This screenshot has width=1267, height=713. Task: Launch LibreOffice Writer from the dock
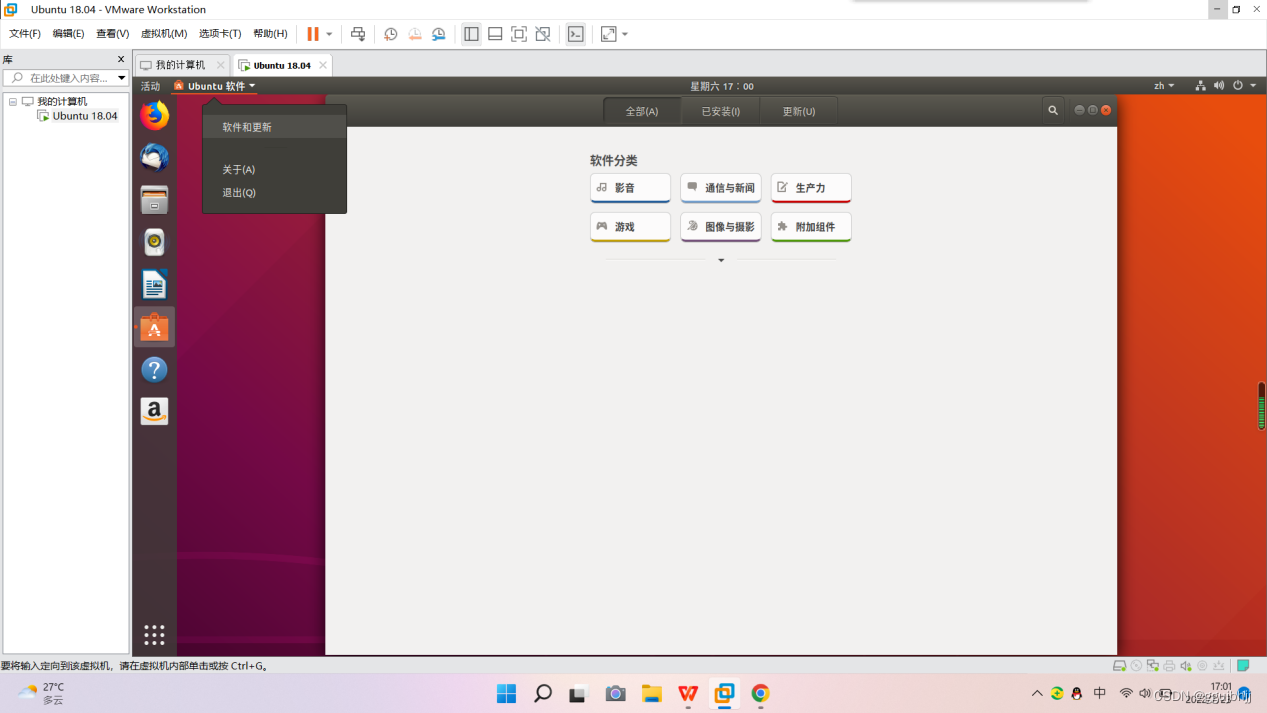click(x=154, y=285)
